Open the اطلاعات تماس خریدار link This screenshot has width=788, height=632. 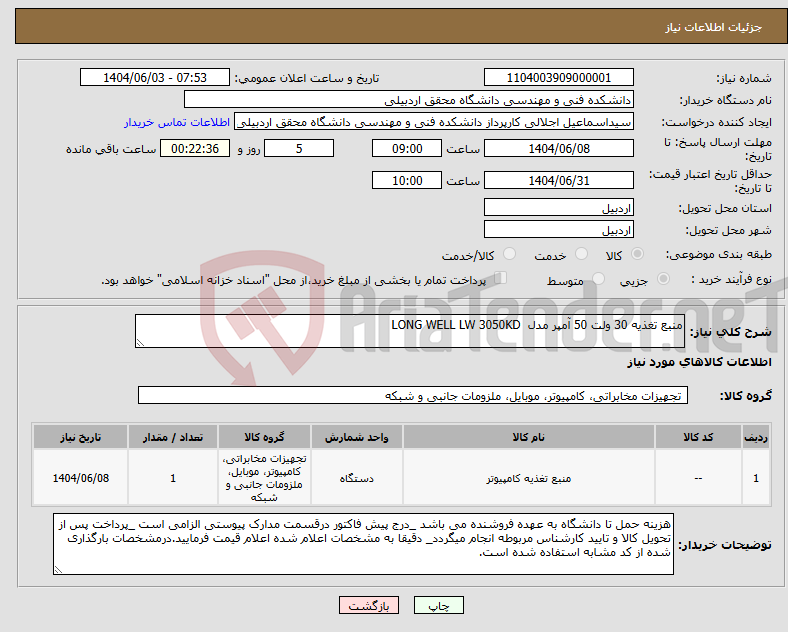[177, 122]
